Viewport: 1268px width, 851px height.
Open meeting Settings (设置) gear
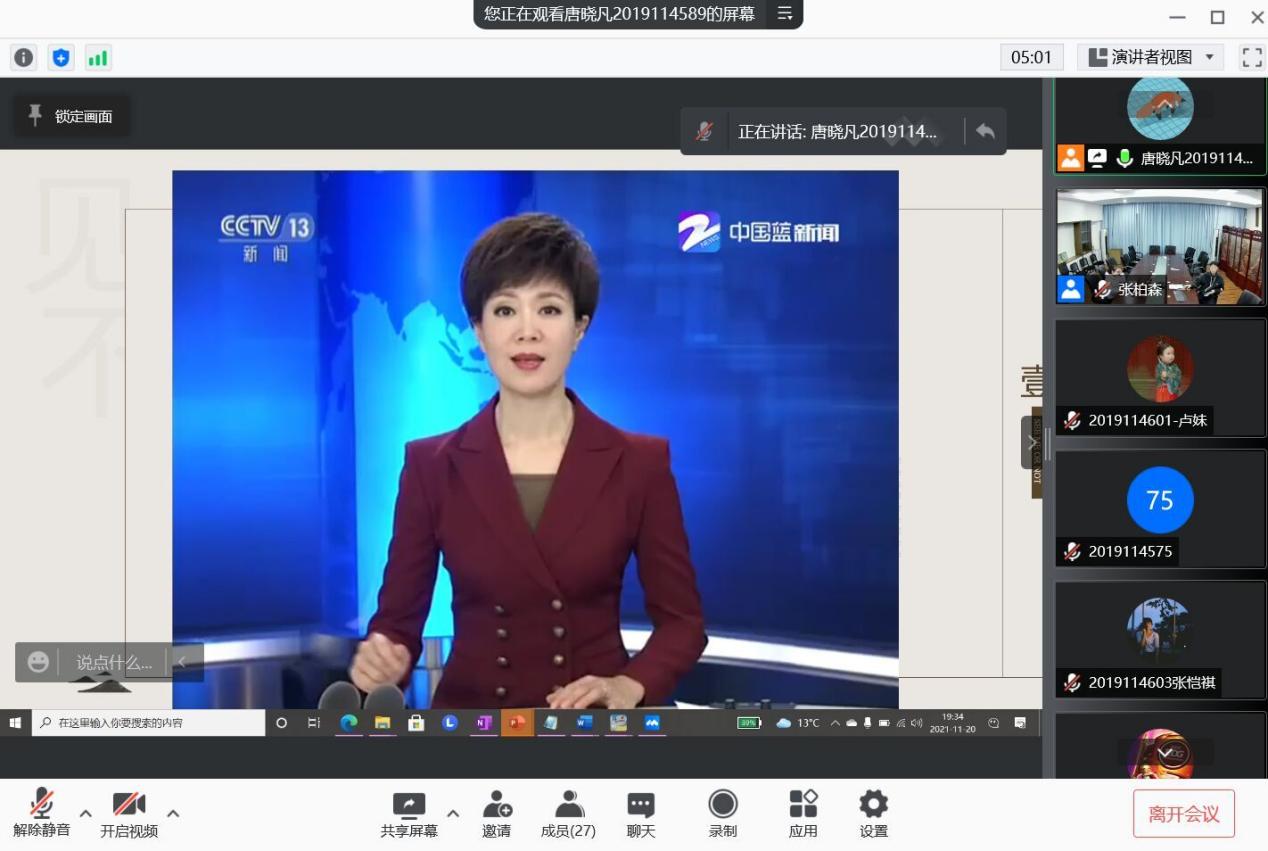tap(873, 814)
